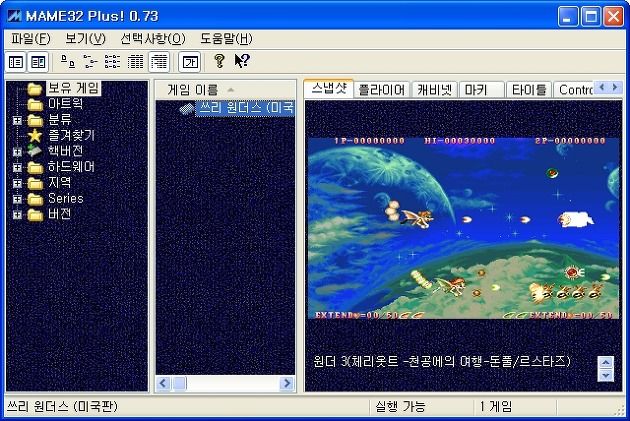Click the 쓰리 원더스 (미국판) status text

[x=62, y=407]
